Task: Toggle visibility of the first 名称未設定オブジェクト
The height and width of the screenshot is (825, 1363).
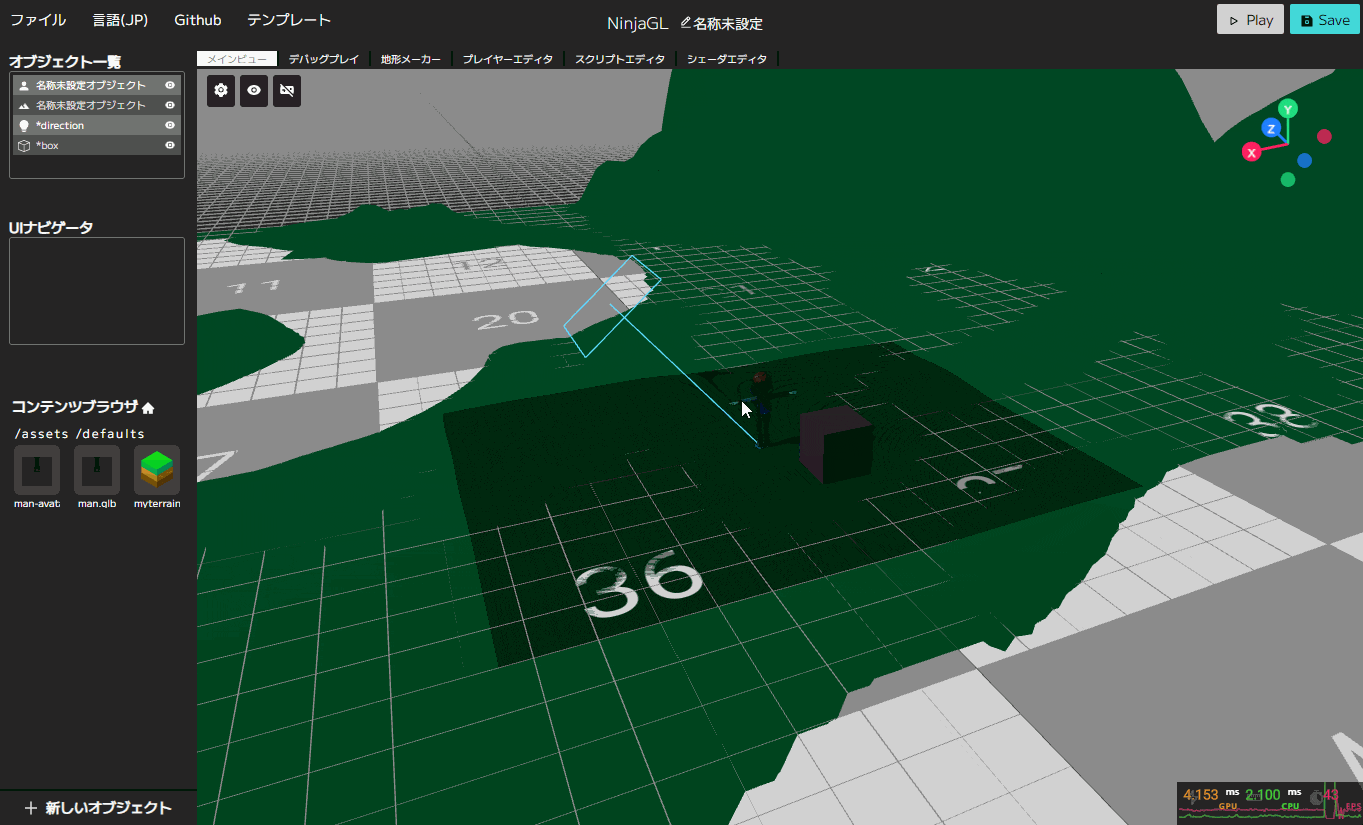Action: pos(172,85)
